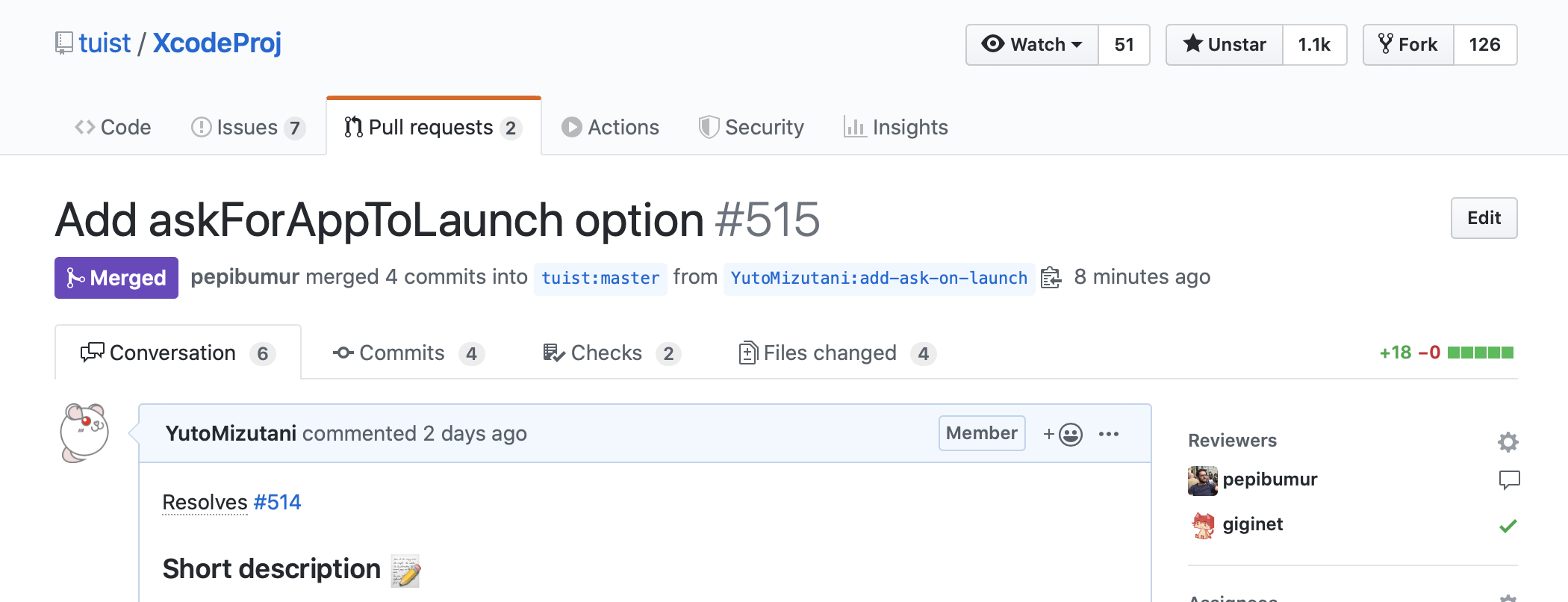1568x602 pixels.
Task: Click the green diffstat bar blocks
Action: tap(1480, 353)
